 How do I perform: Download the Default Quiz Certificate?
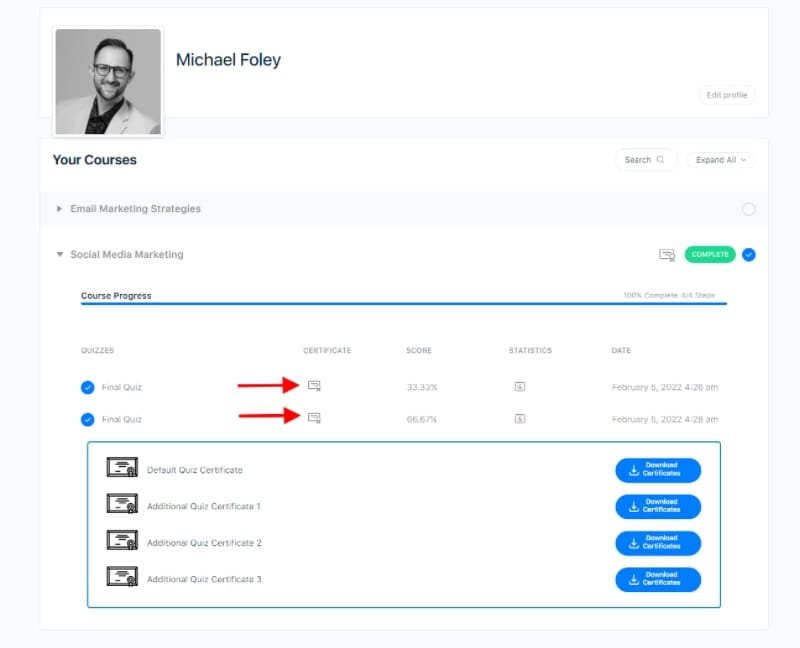(x=658, y=470)
